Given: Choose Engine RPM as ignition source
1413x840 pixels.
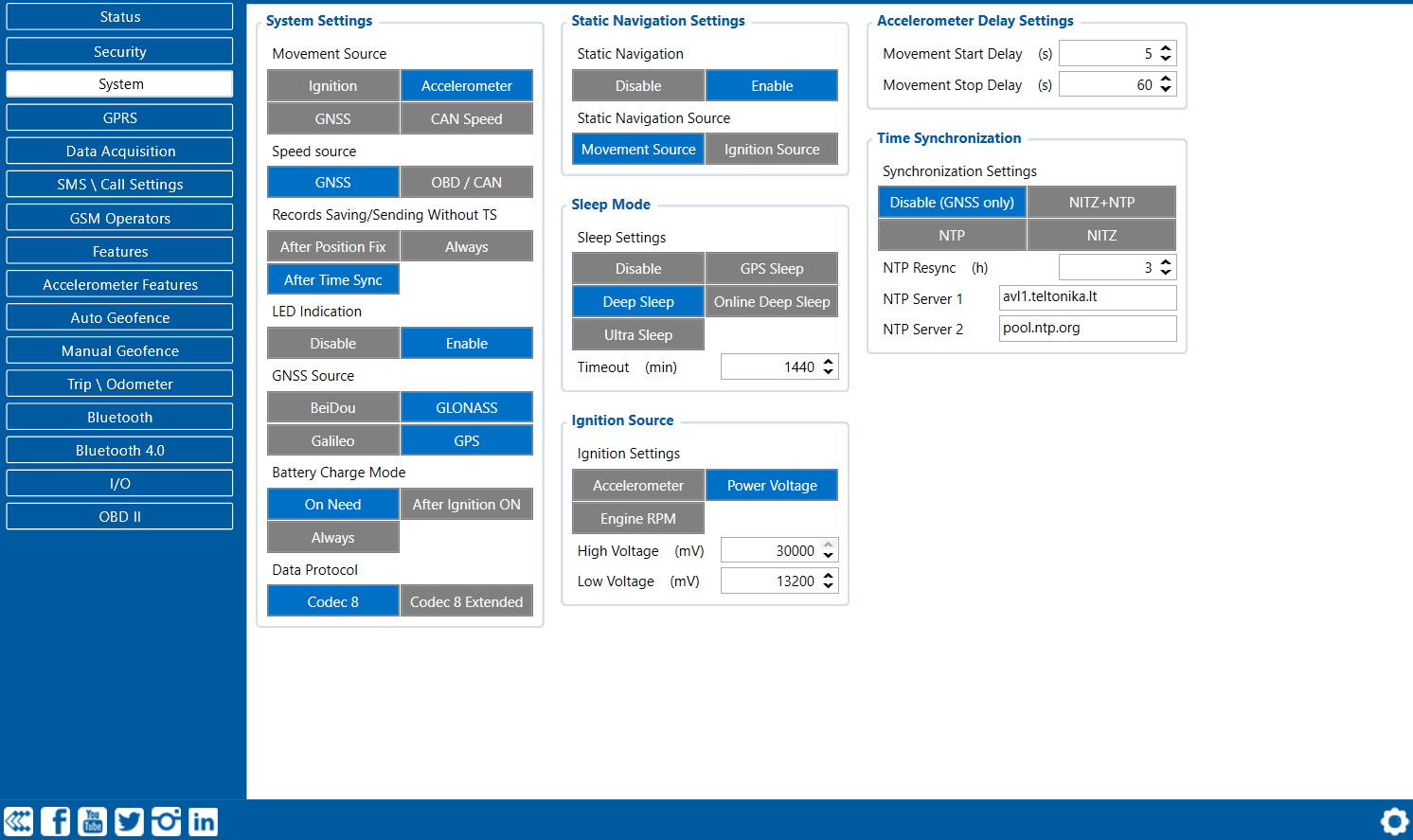Looking at the screenshot, I should point(638,519).
